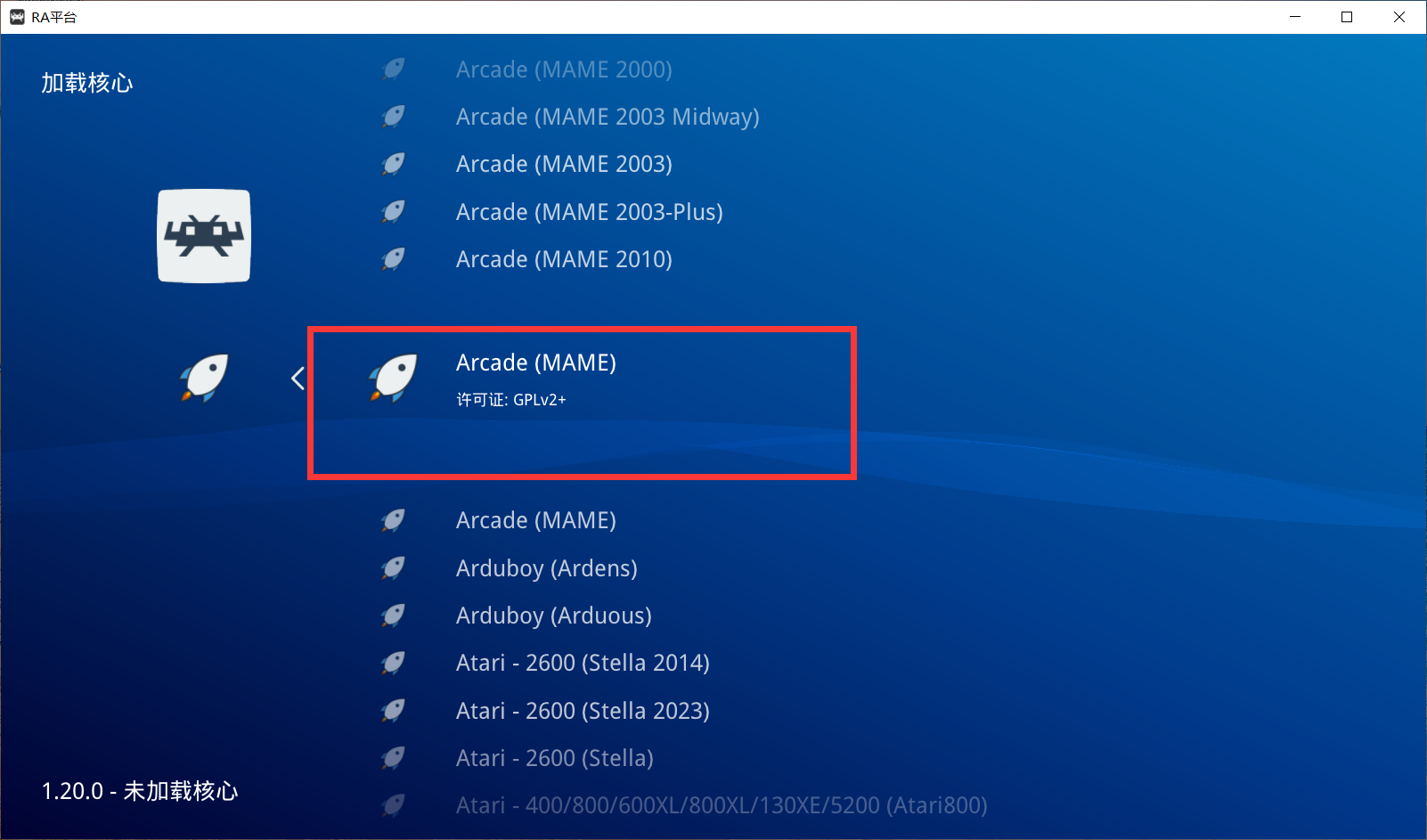Click rocket icon beside Arcade (MAME 2003-Plus)

coord(393,212)
